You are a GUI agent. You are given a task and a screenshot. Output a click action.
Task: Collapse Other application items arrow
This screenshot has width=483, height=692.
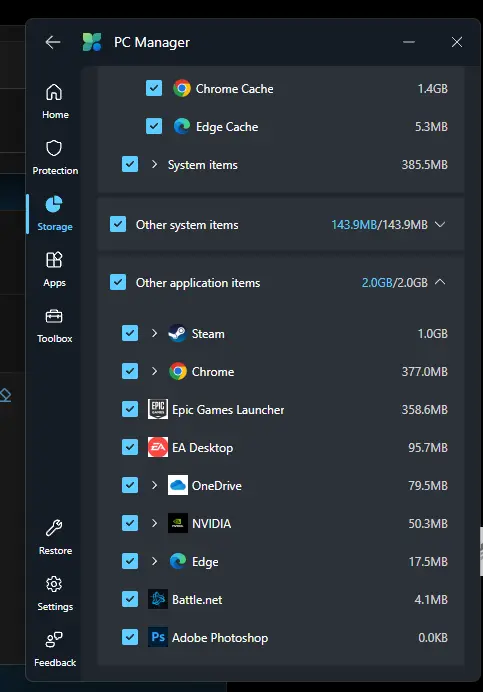[x=440, y=282]
